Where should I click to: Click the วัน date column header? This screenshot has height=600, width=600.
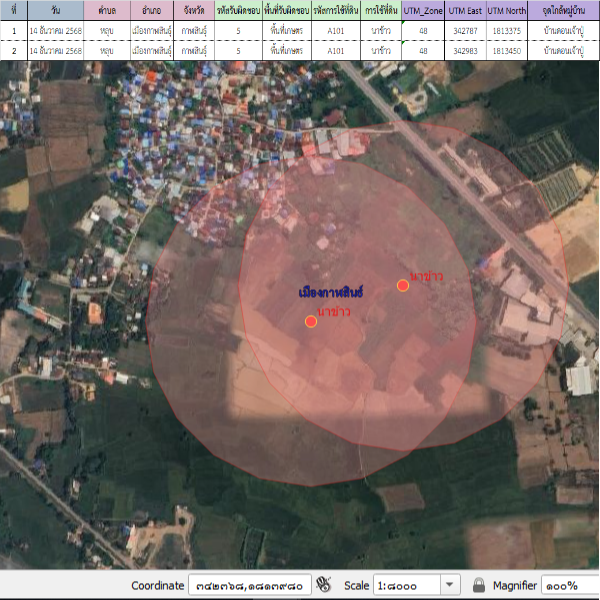[56, 9]
